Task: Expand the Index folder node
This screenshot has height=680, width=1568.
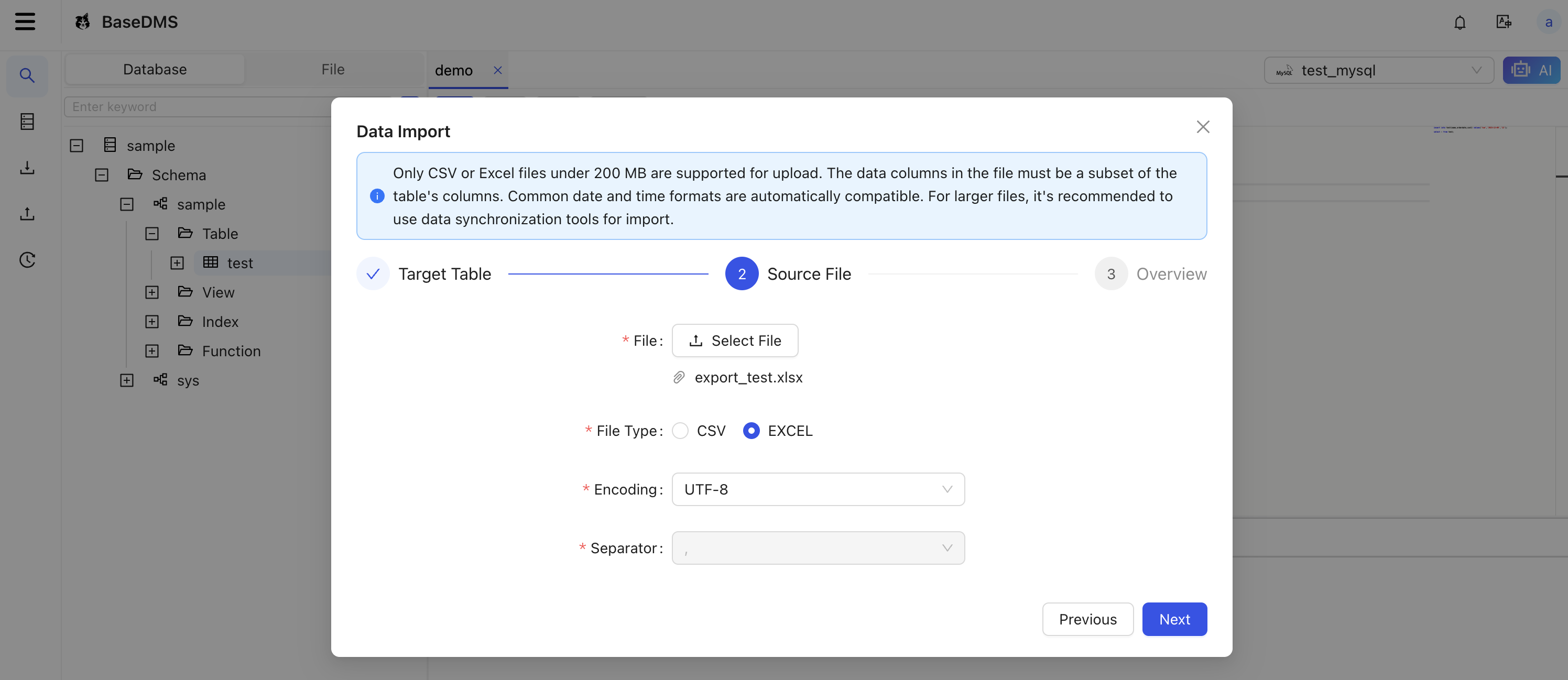Action: click(x=151, y=322)
